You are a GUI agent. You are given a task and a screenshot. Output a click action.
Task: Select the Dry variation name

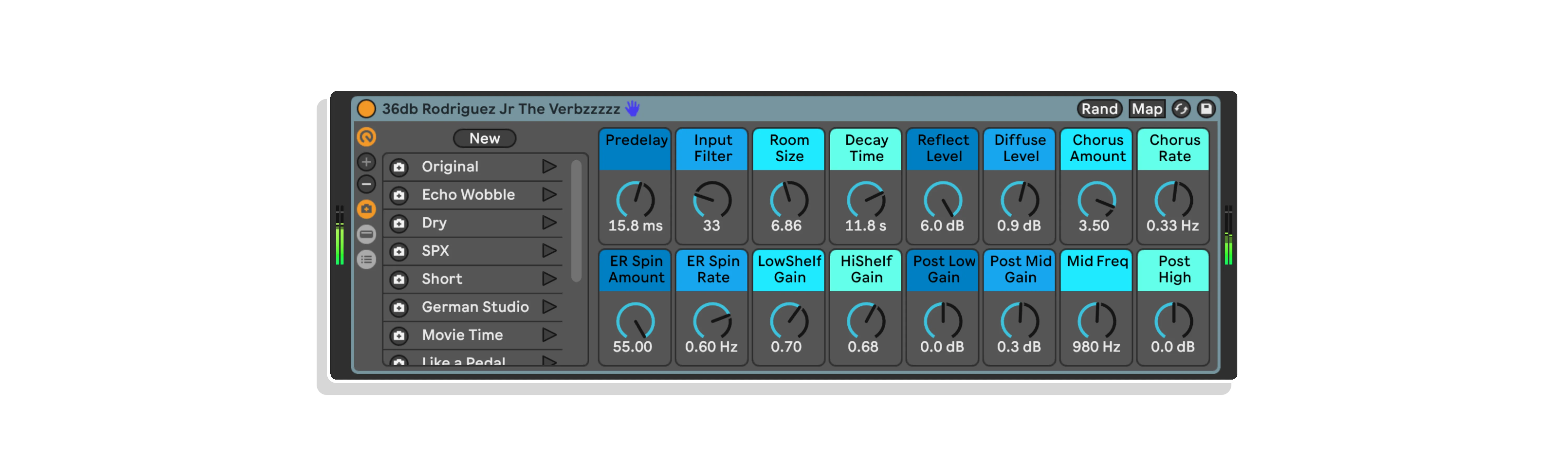click(434, 223)
